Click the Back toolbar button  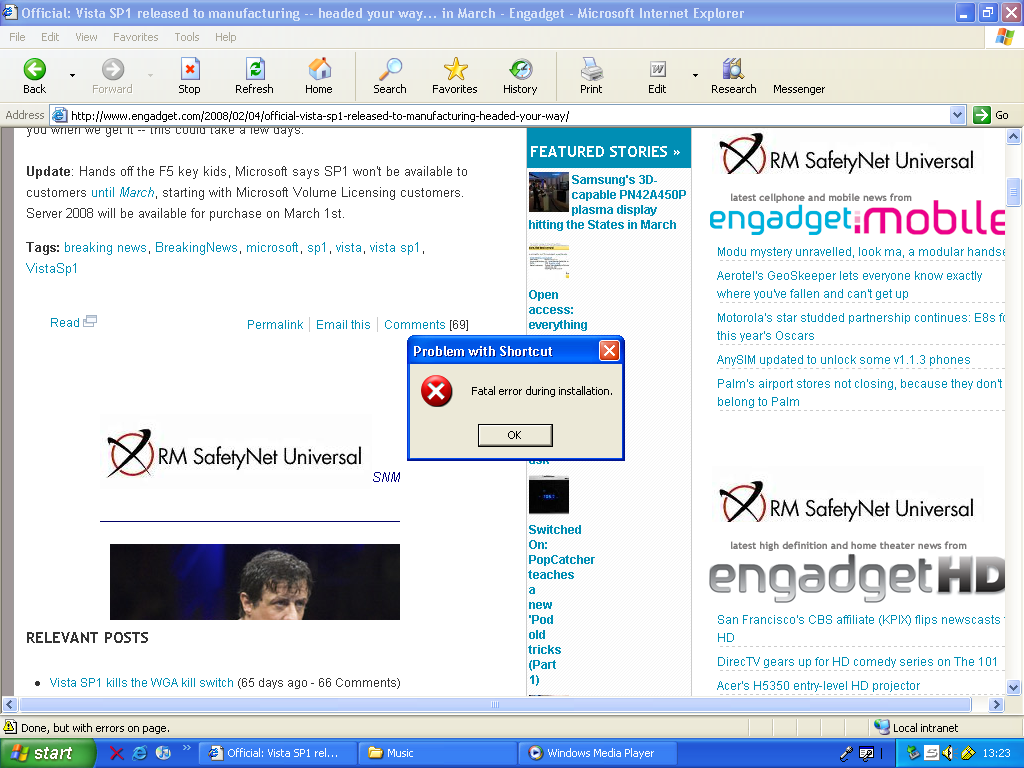[35, 76]
